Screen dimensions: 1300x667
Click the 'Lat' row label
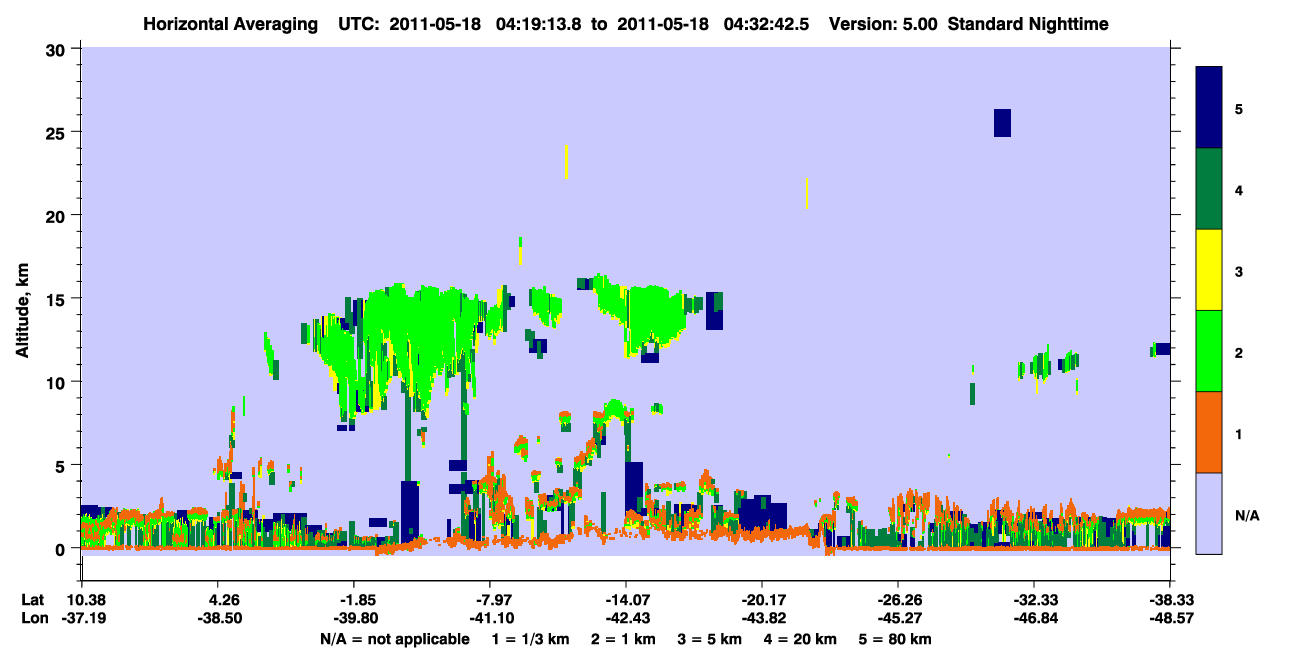click(31, 600)
